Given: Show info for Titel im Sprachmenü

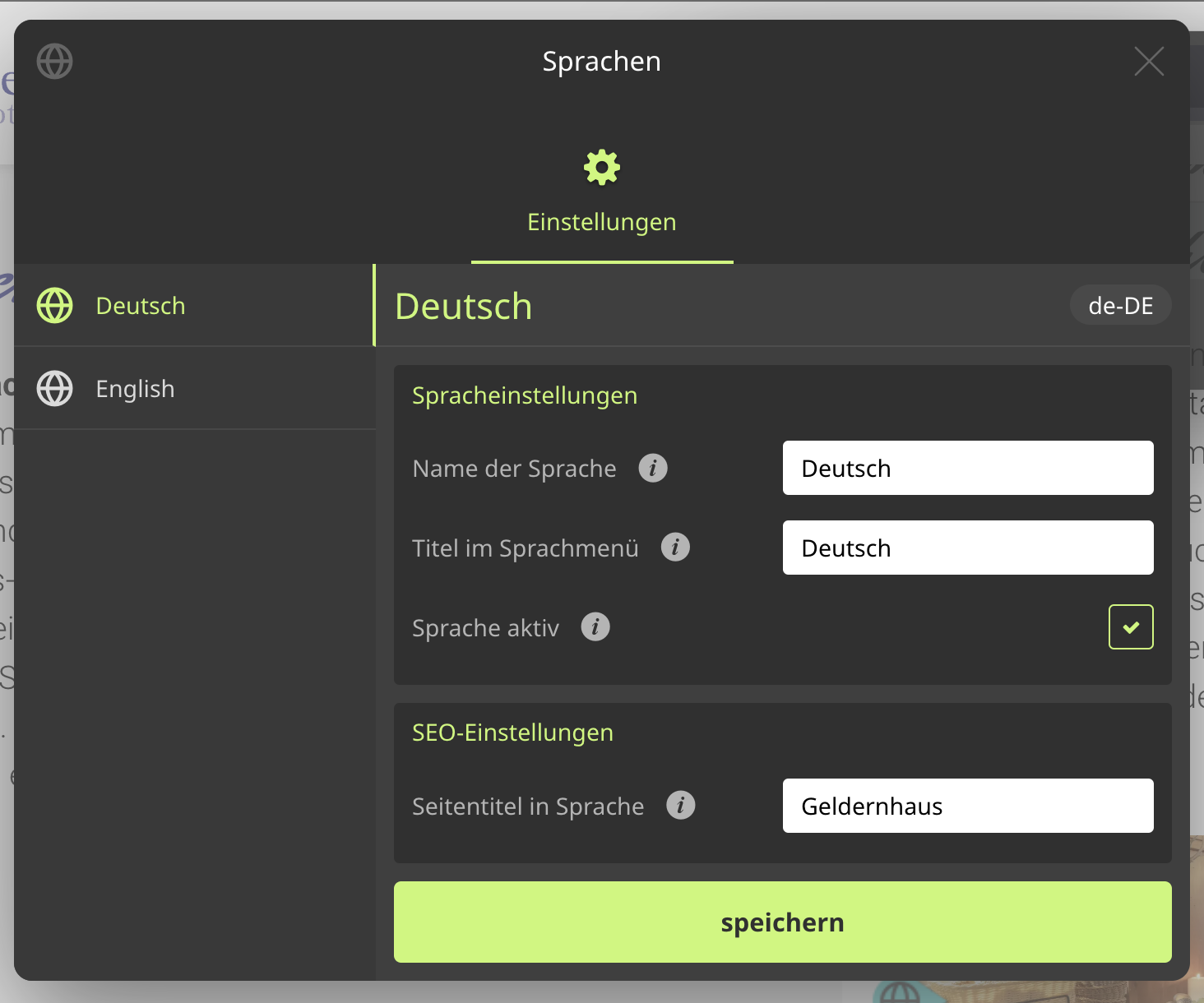Looking at the screenshot, I should pyautogui.click(x=675, y=548).
